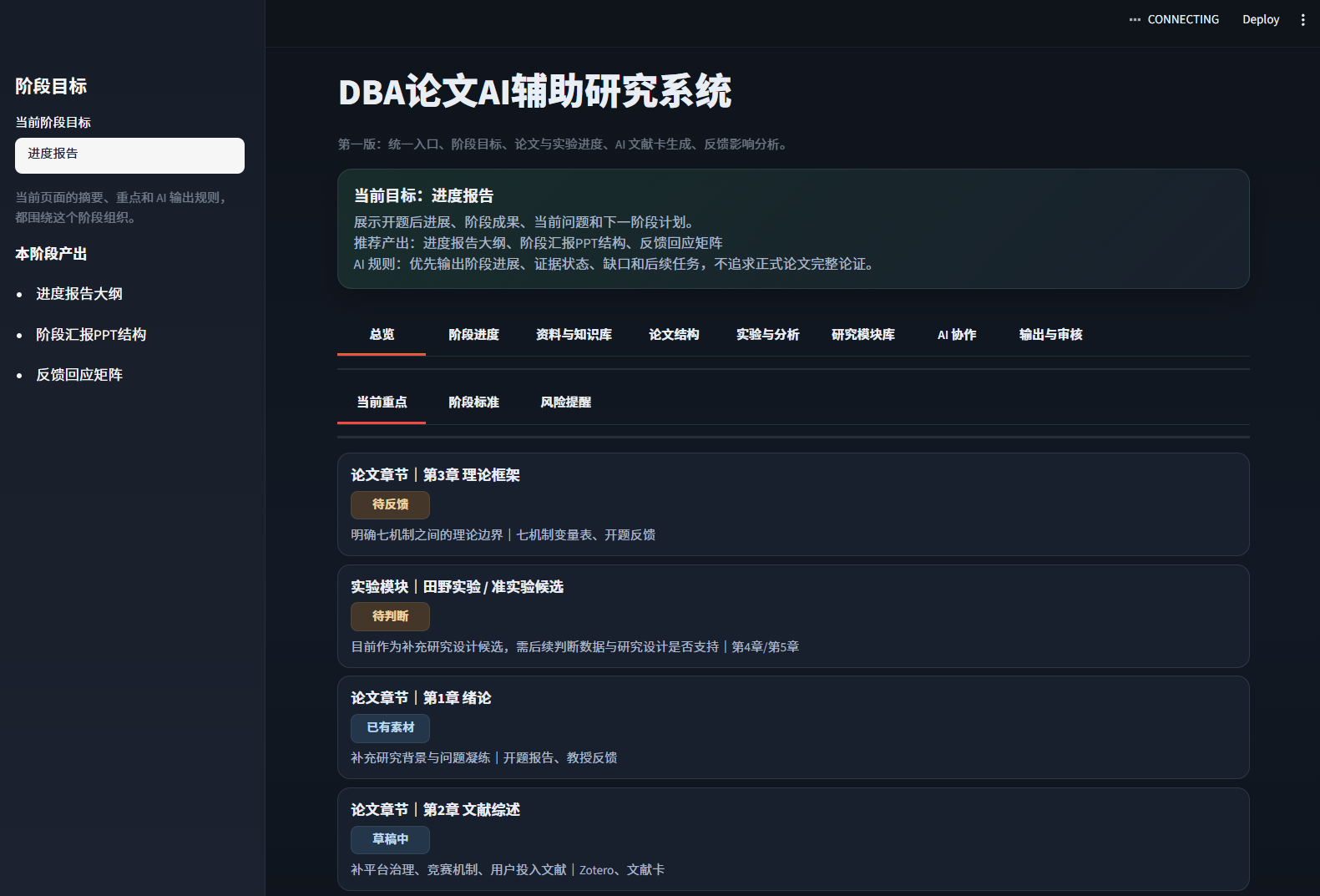The width and height of the screenshot is (1320, 896).
Task: Click the description 补平台治理、竞赛机制、用户投入文献
Action: (458, 870)
